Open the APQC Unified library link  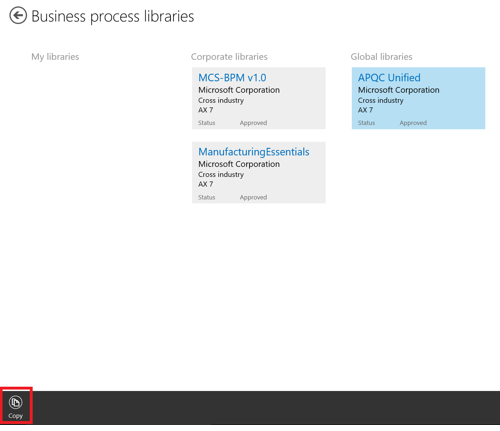[x=389, y=78]
